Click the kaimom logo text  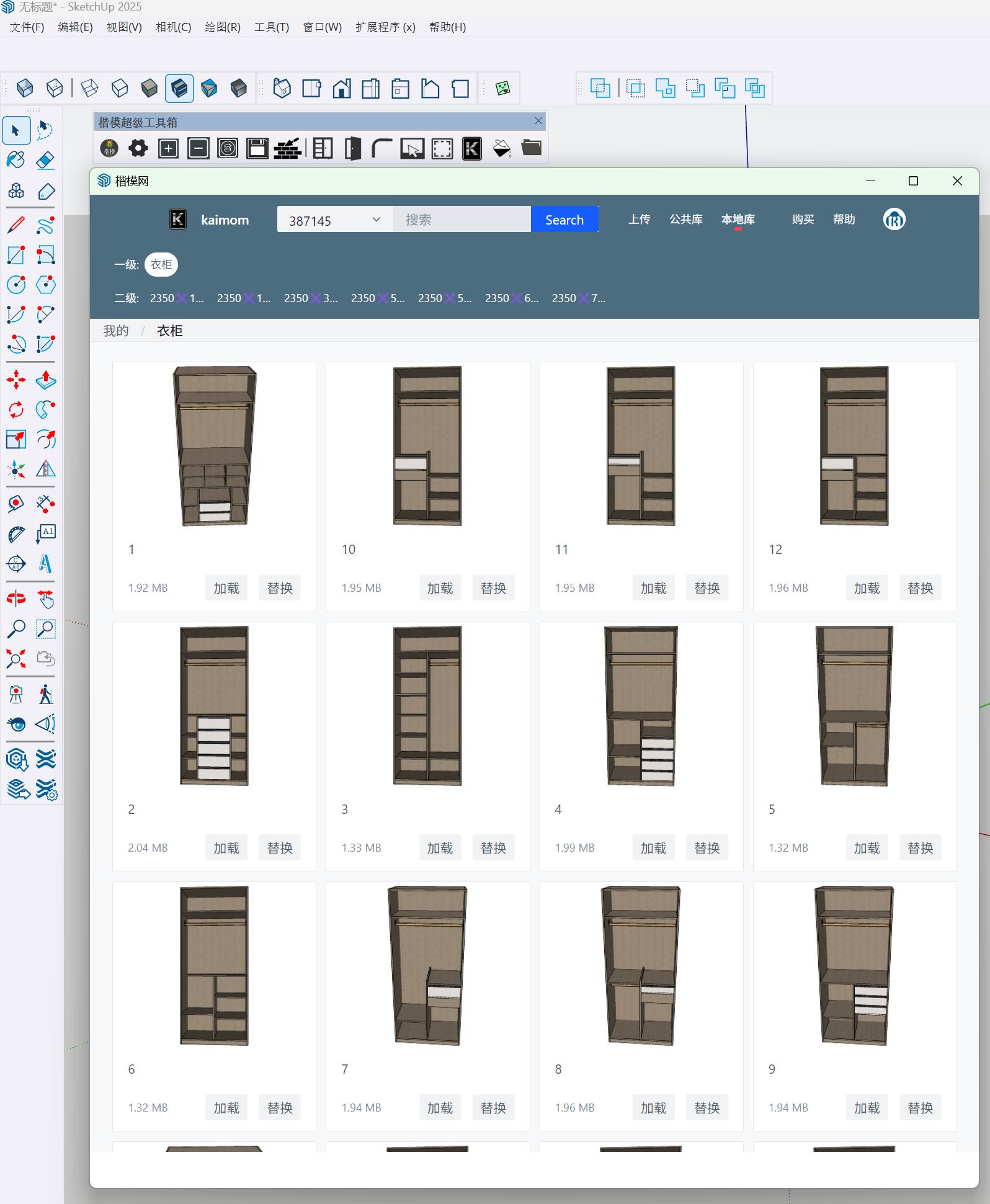pyautogui.click(x=225, y=220)
